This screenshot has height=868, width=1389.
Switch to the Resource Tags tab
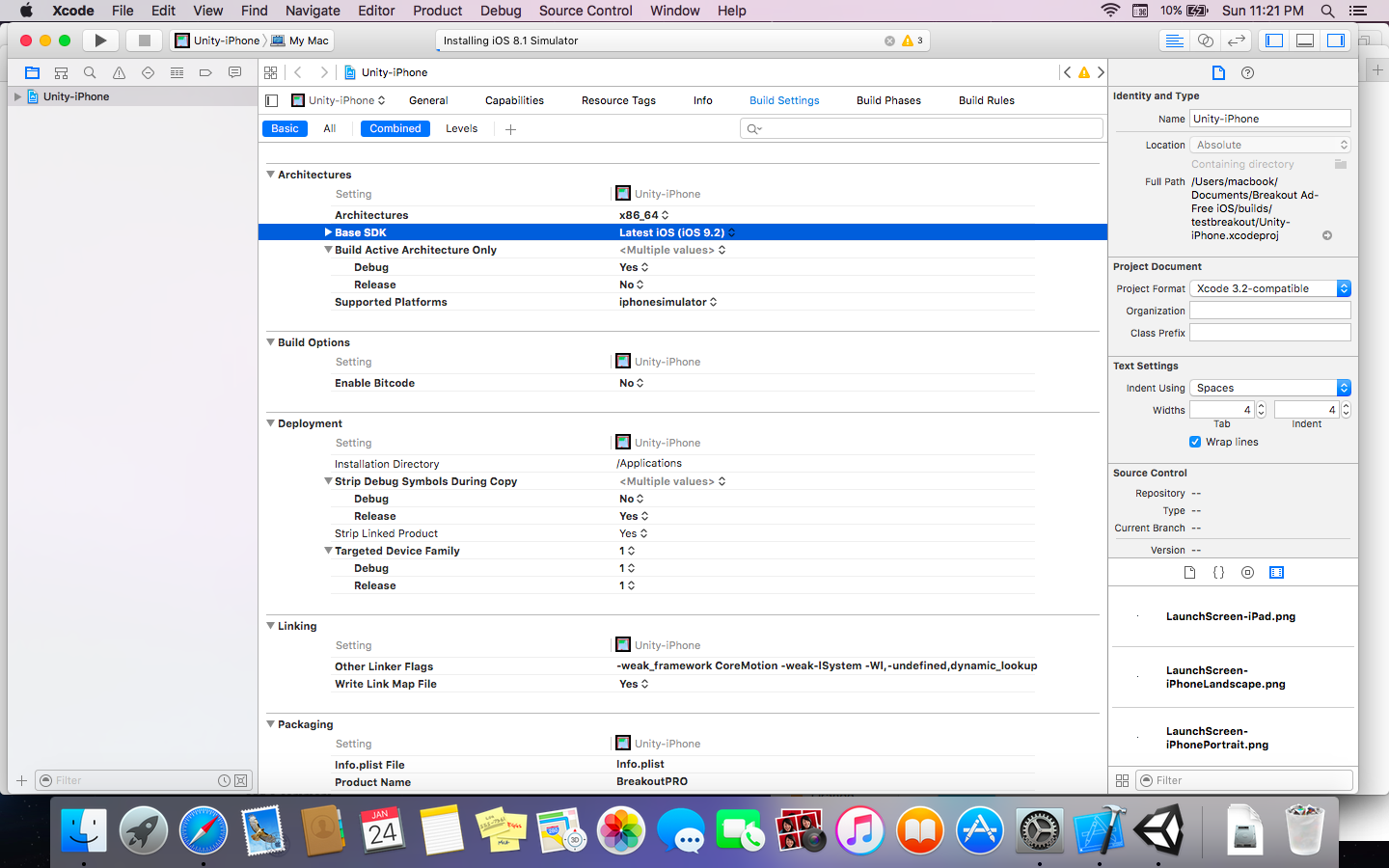click(x=618, y=100)
